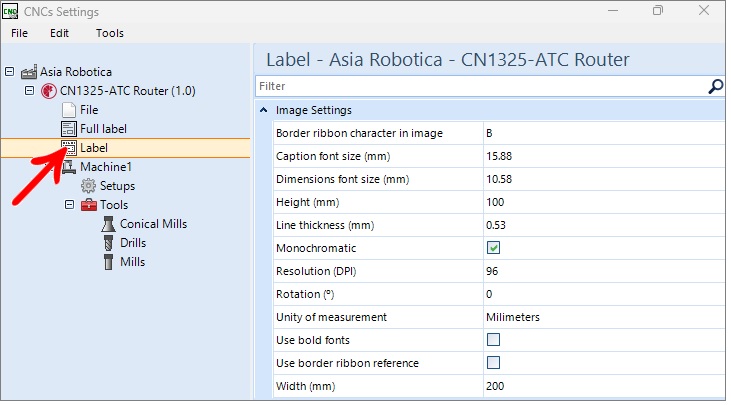Viewport: 731px width, 405px height.
Task: Edit Line thickness value 0.53
Action: click(x=604, y=225)
